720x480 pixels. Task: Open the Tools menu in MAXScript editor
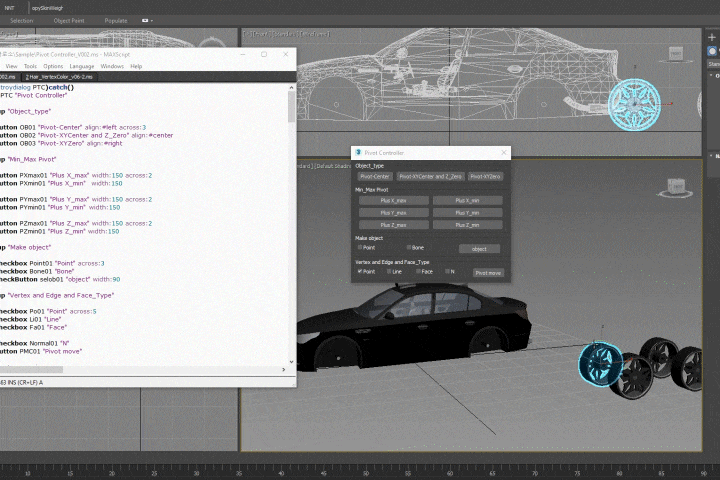pos(30,66)
